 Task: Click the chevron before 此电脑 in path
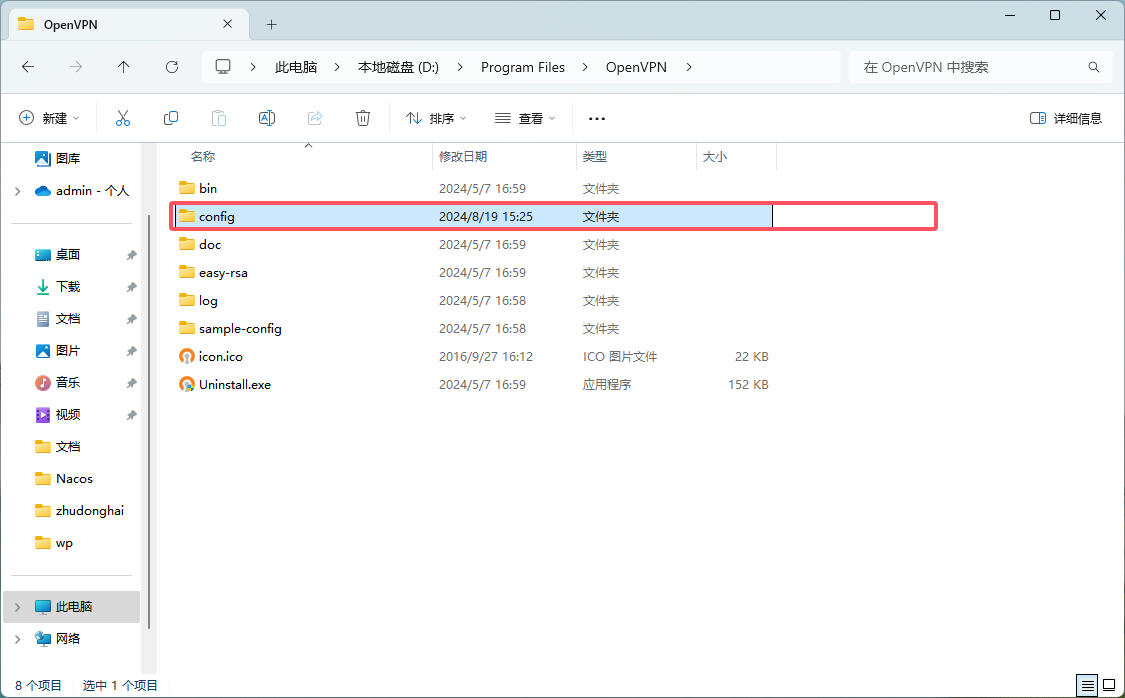(253, 67)
